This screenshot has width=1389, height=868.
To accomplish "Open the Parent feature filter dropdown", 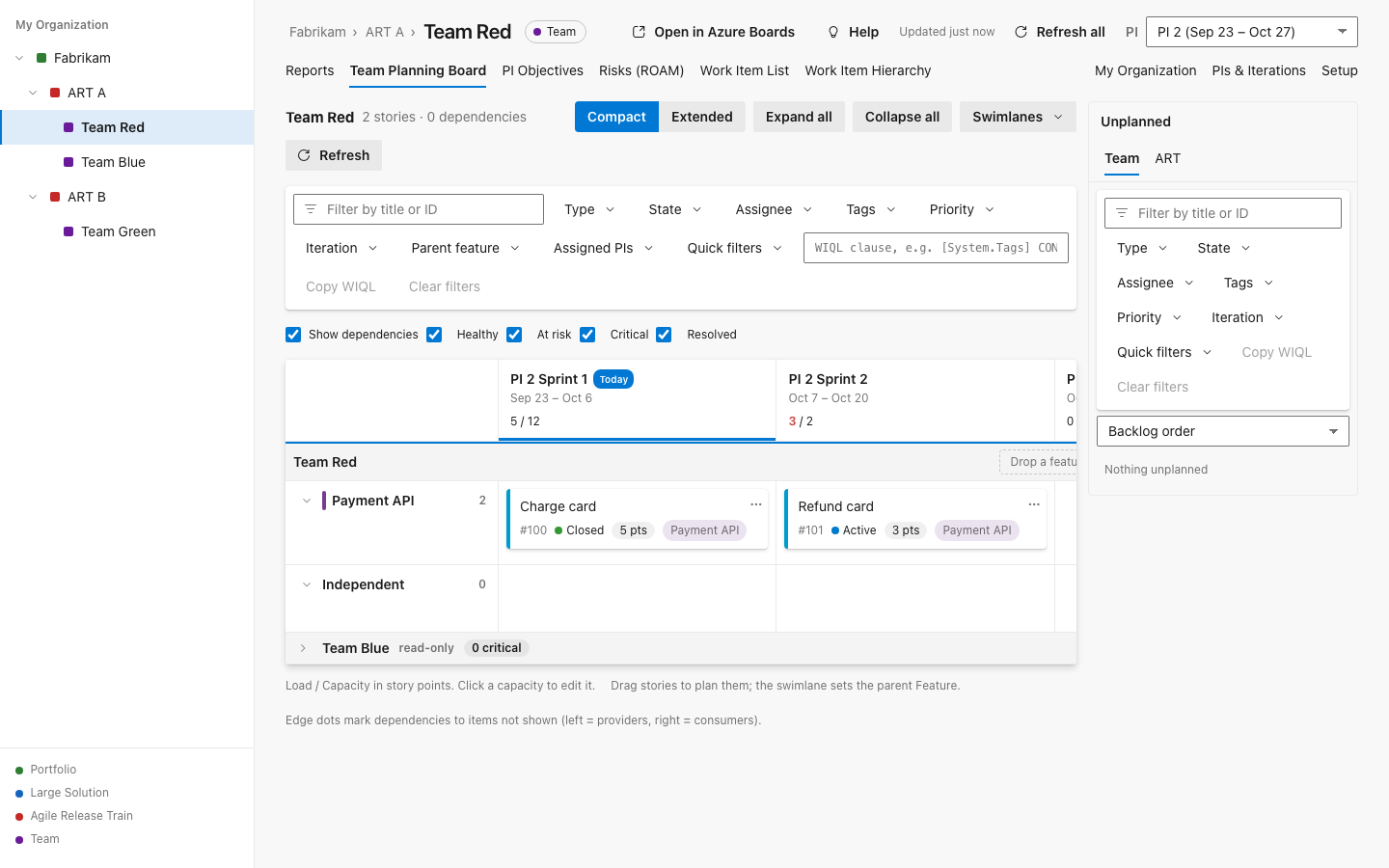I will click(466, 248).
